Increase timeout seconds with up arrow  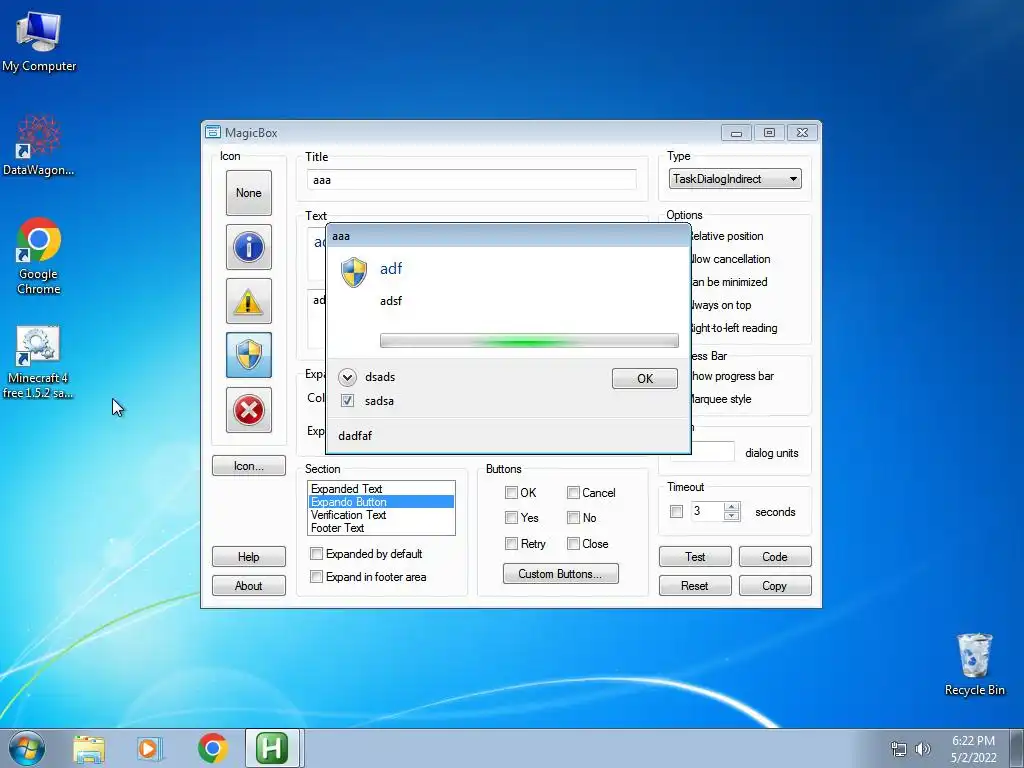click(732, 506)
